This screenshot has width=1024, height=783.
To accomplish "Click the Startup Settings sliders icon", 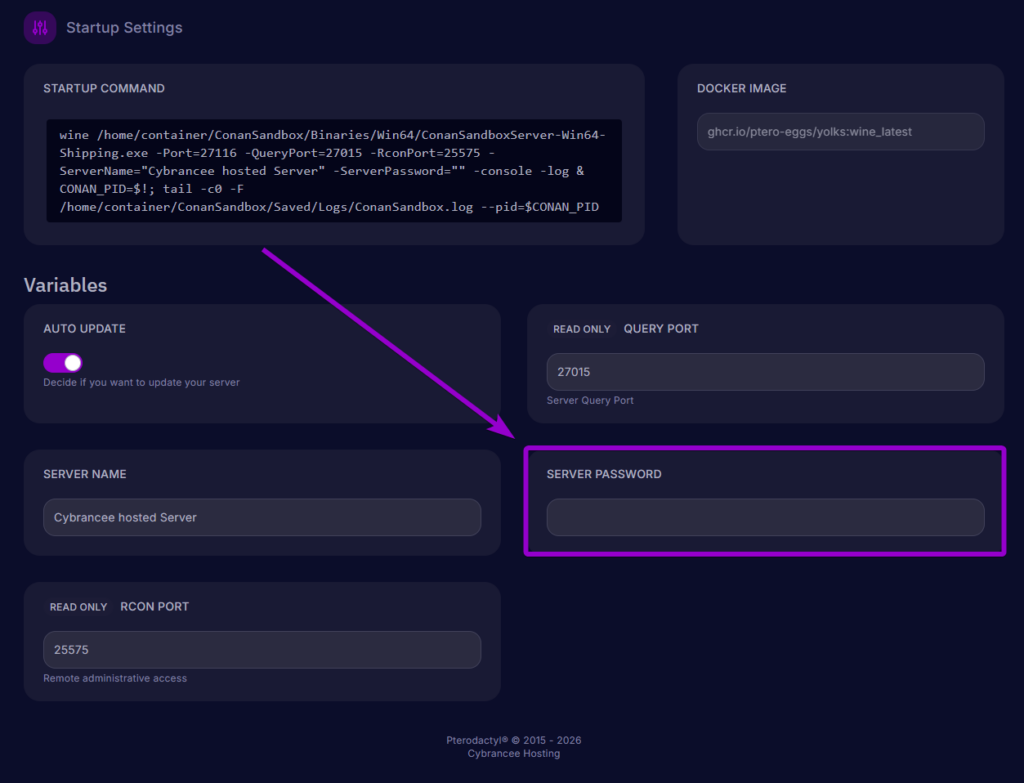I will 40,27.
